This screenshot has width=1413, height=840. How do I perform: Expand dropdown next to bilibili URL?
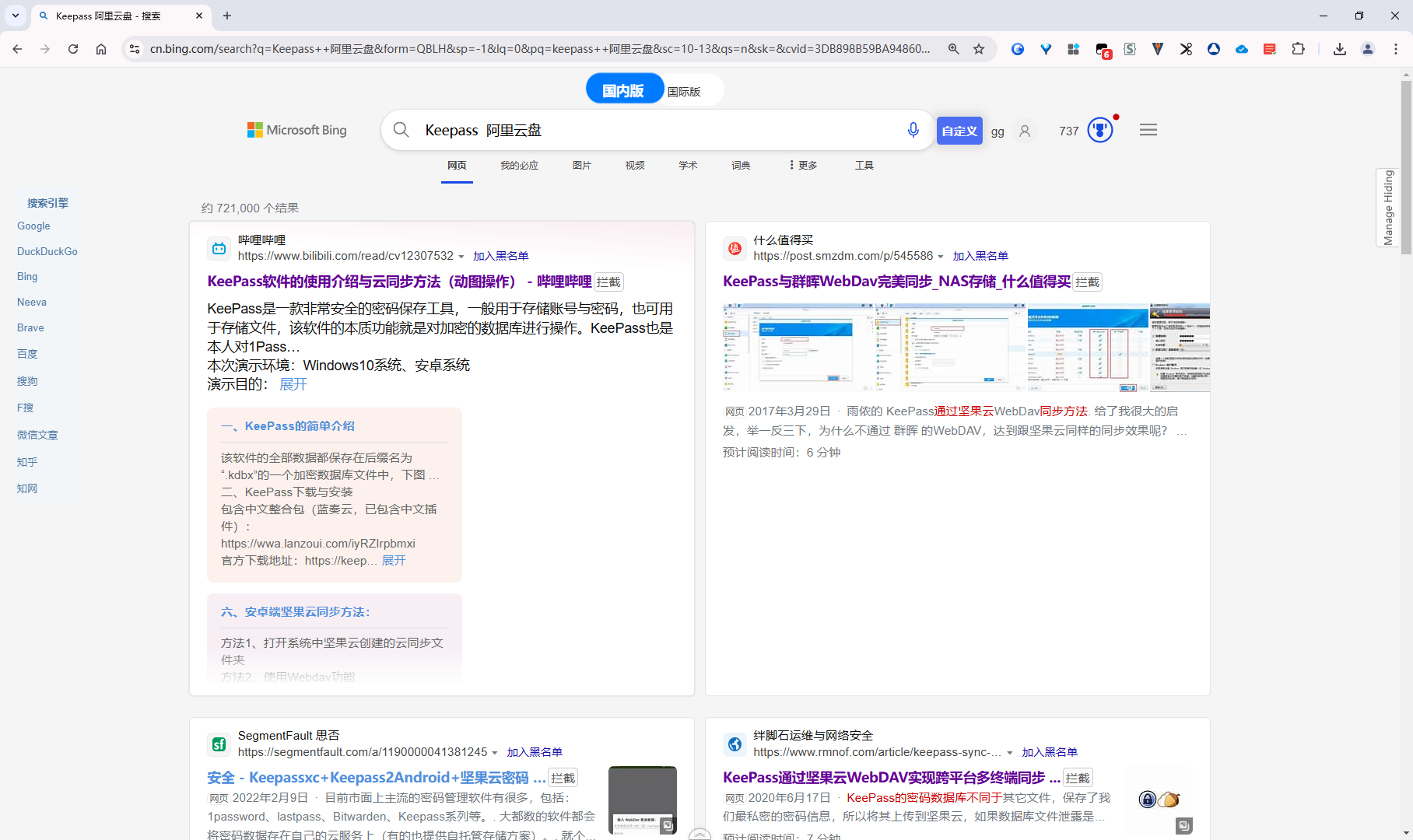click(461, 257)
